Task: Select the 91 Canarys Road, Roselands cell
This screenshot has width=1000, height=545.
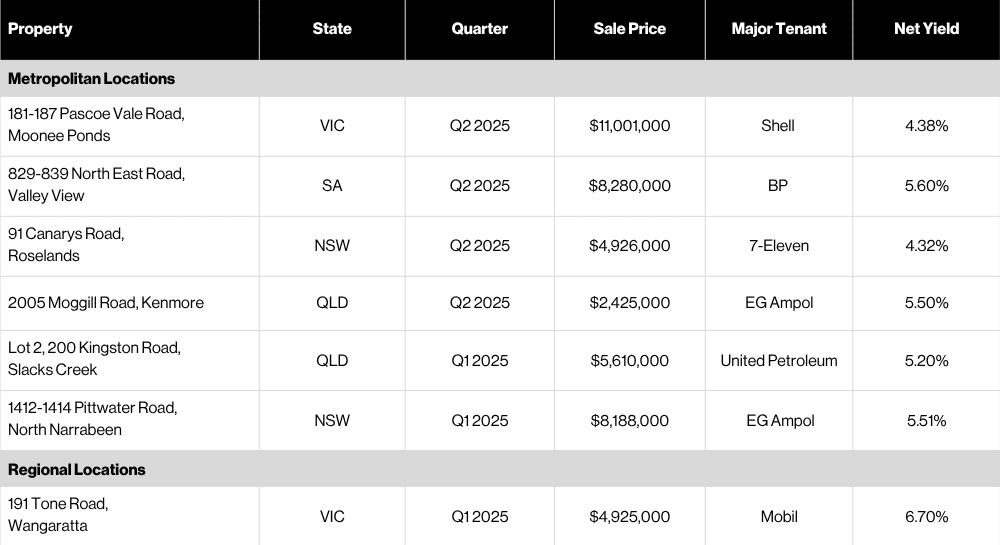Action: (x=66, y=245)
